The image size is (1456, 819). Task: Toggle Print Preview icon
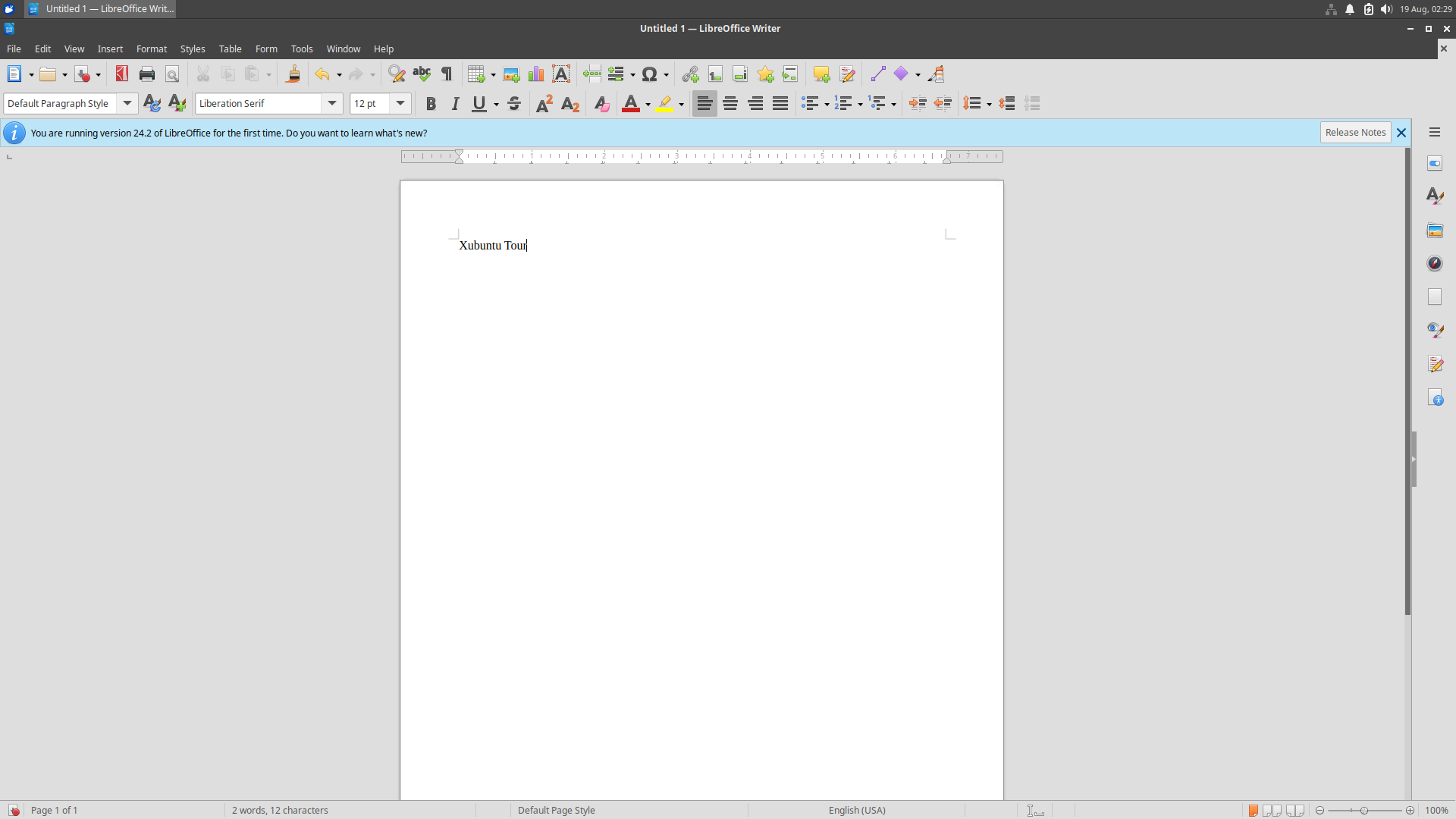172,74
